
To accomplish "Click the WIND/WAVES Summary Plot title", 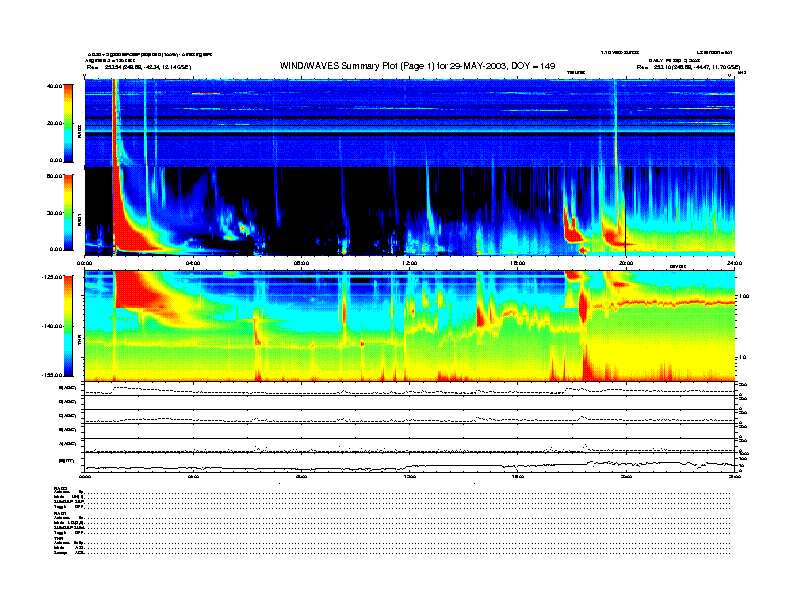I will (417, 66).
